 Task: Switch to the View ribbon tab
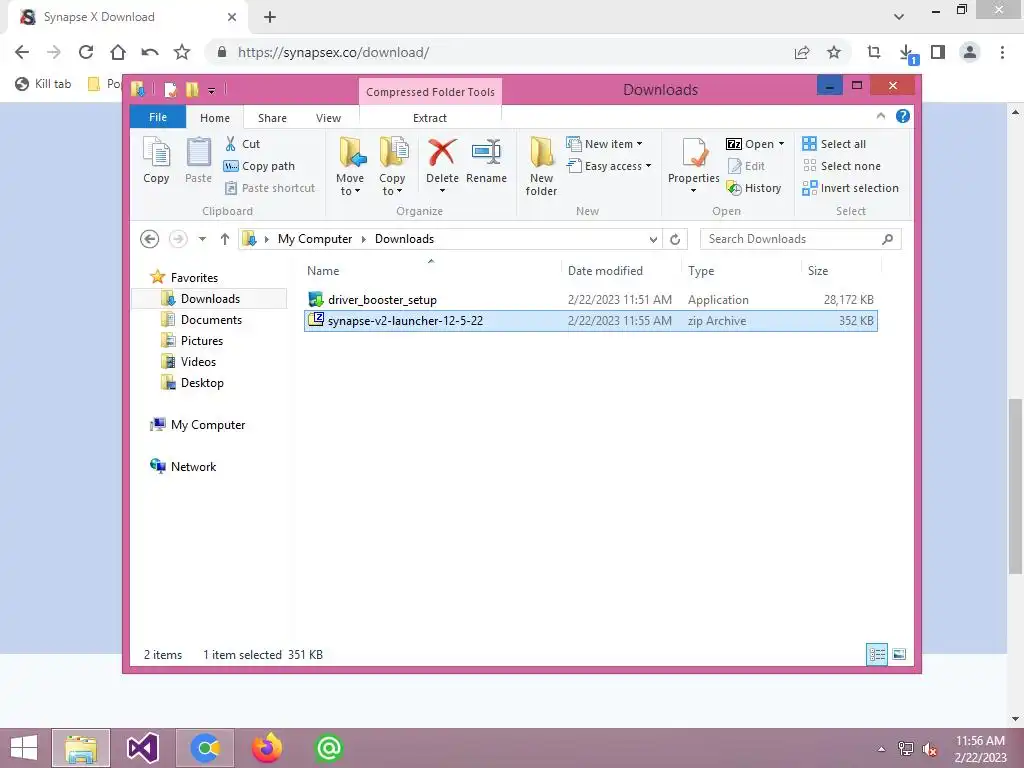pos(328,118)
